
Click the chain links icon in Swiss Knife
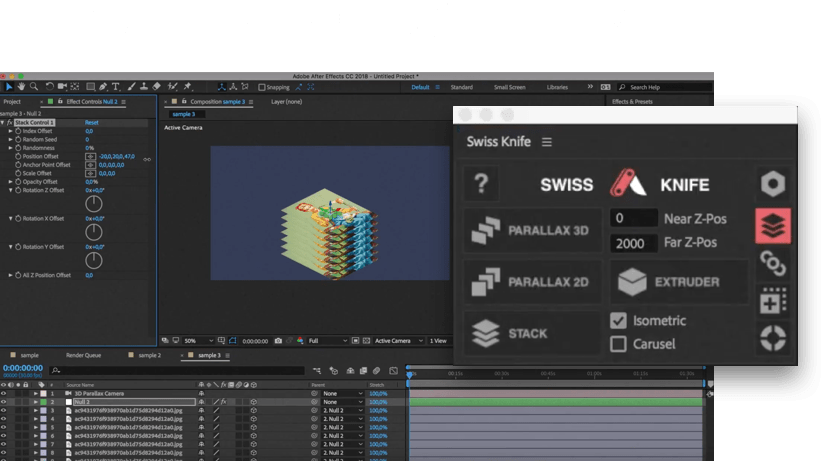(x=773, y=263)
